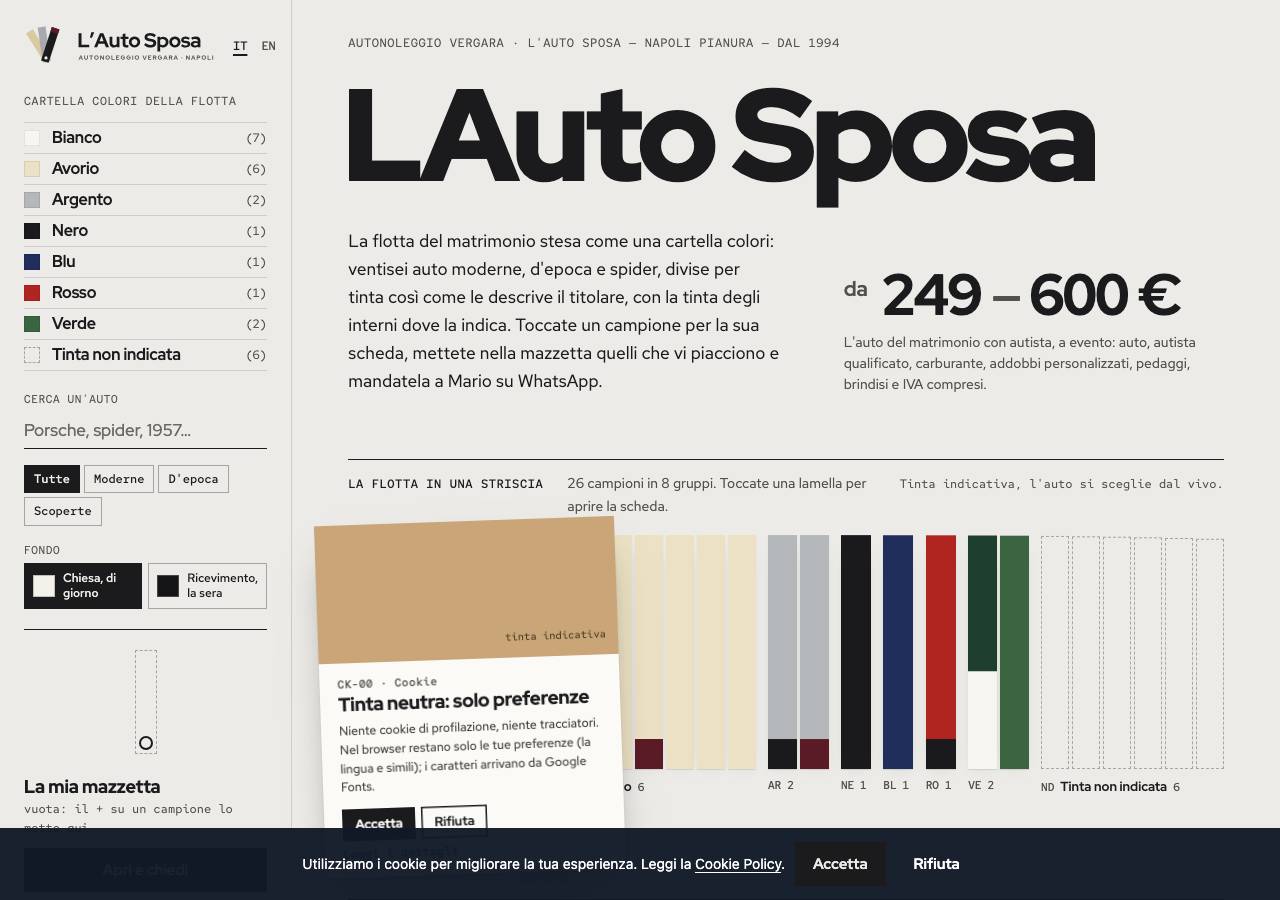Click the tan cookie card color area
Image resolution: width=1280 pixels, height=900 pixels.
coord(466,590)
